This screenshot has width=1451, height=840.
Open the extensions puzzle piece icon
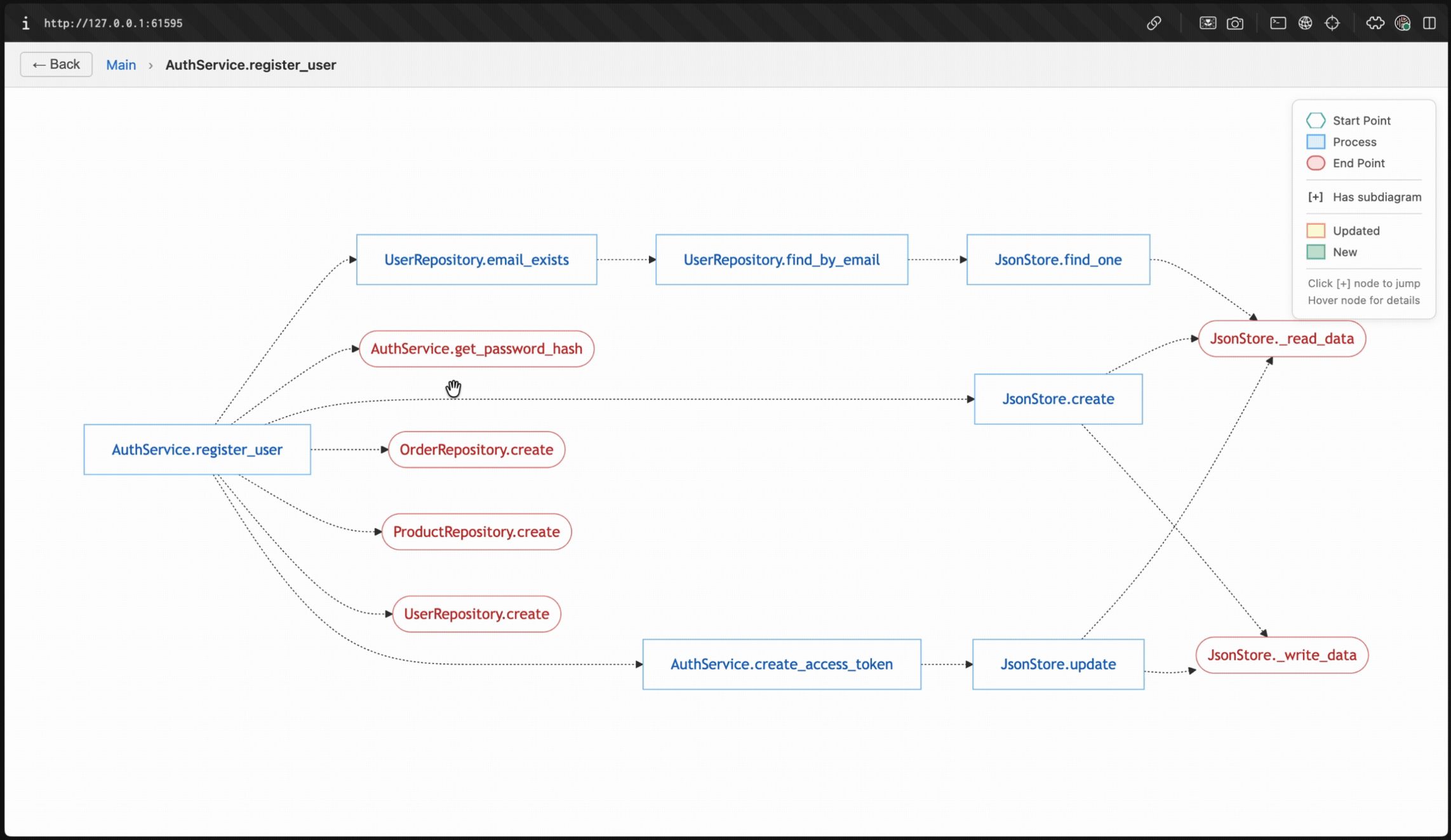click(1375, 23)
